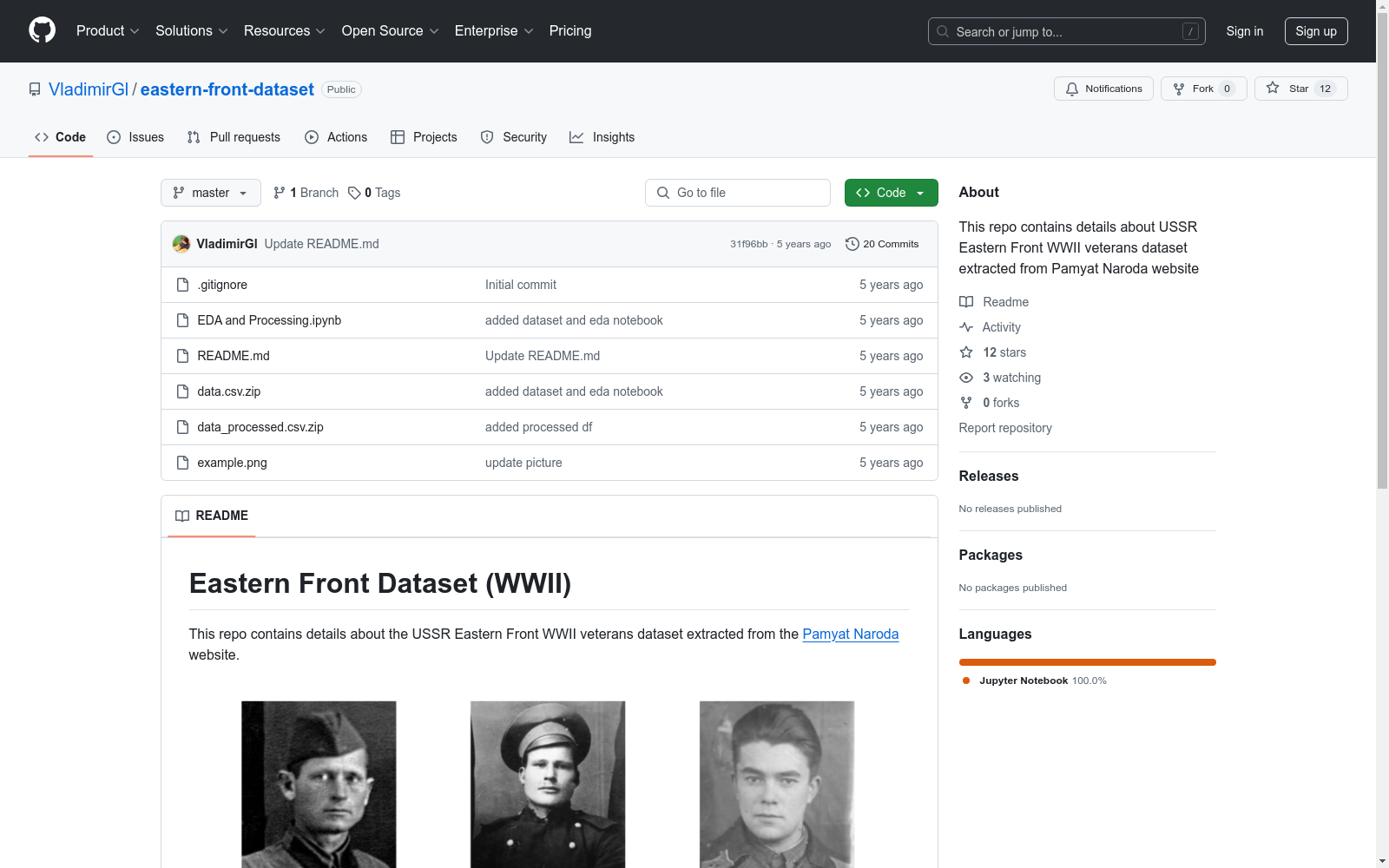Open the example.png file
1389x868 pixels.
pyautogui.click(x=232, y=463)
